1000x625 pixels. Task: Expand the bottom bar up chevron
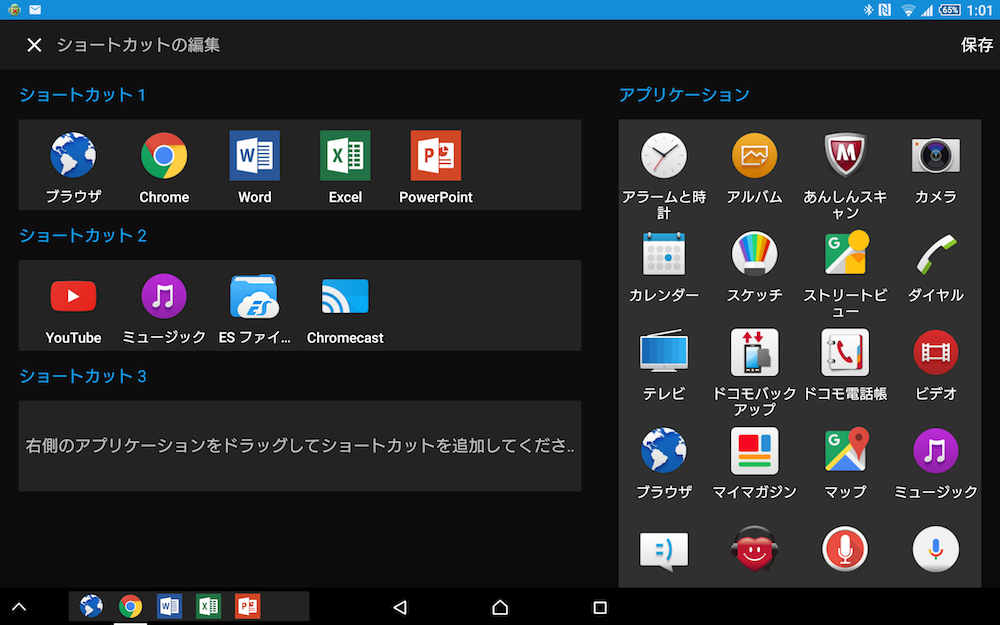click(x=19, y=607)
